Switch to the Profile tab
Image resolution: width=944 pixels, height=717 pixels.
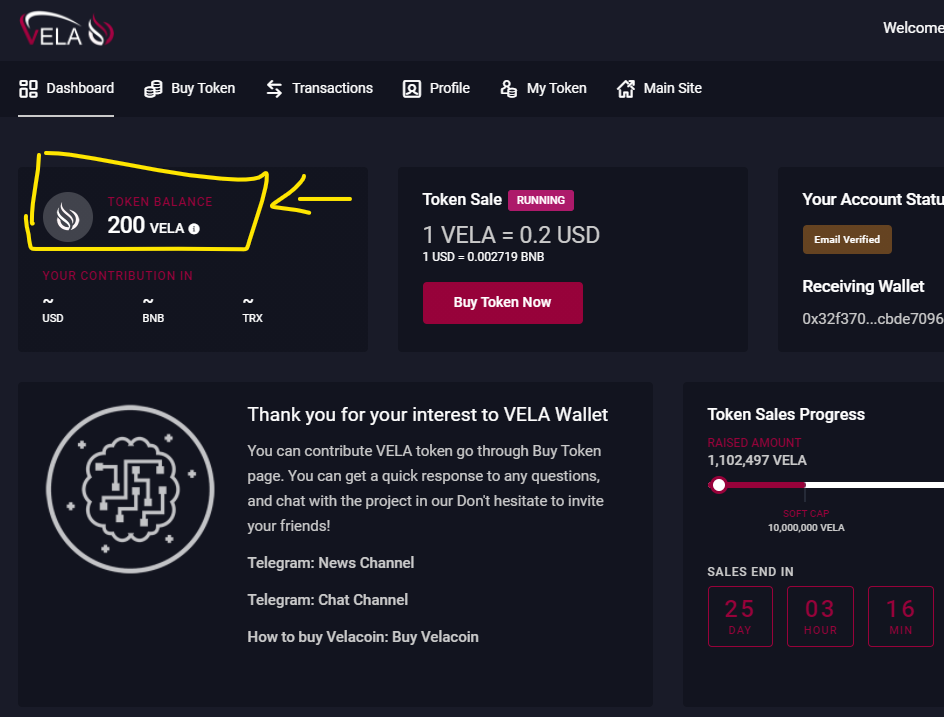point(449,89)
